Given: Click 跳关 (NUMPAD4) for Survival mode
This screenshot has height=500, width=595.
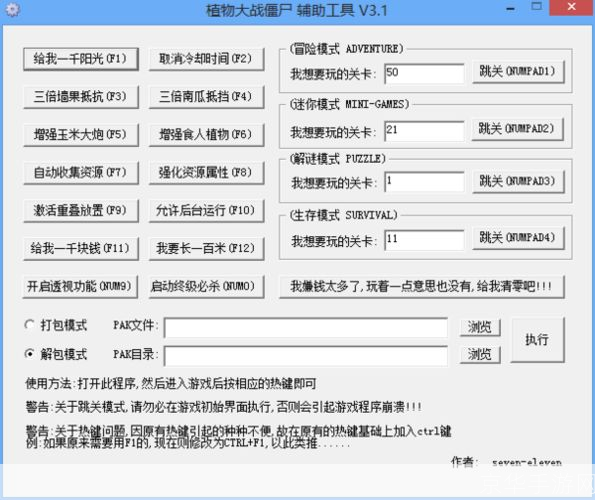Looking at the screenshot, I should click(518, 238).
